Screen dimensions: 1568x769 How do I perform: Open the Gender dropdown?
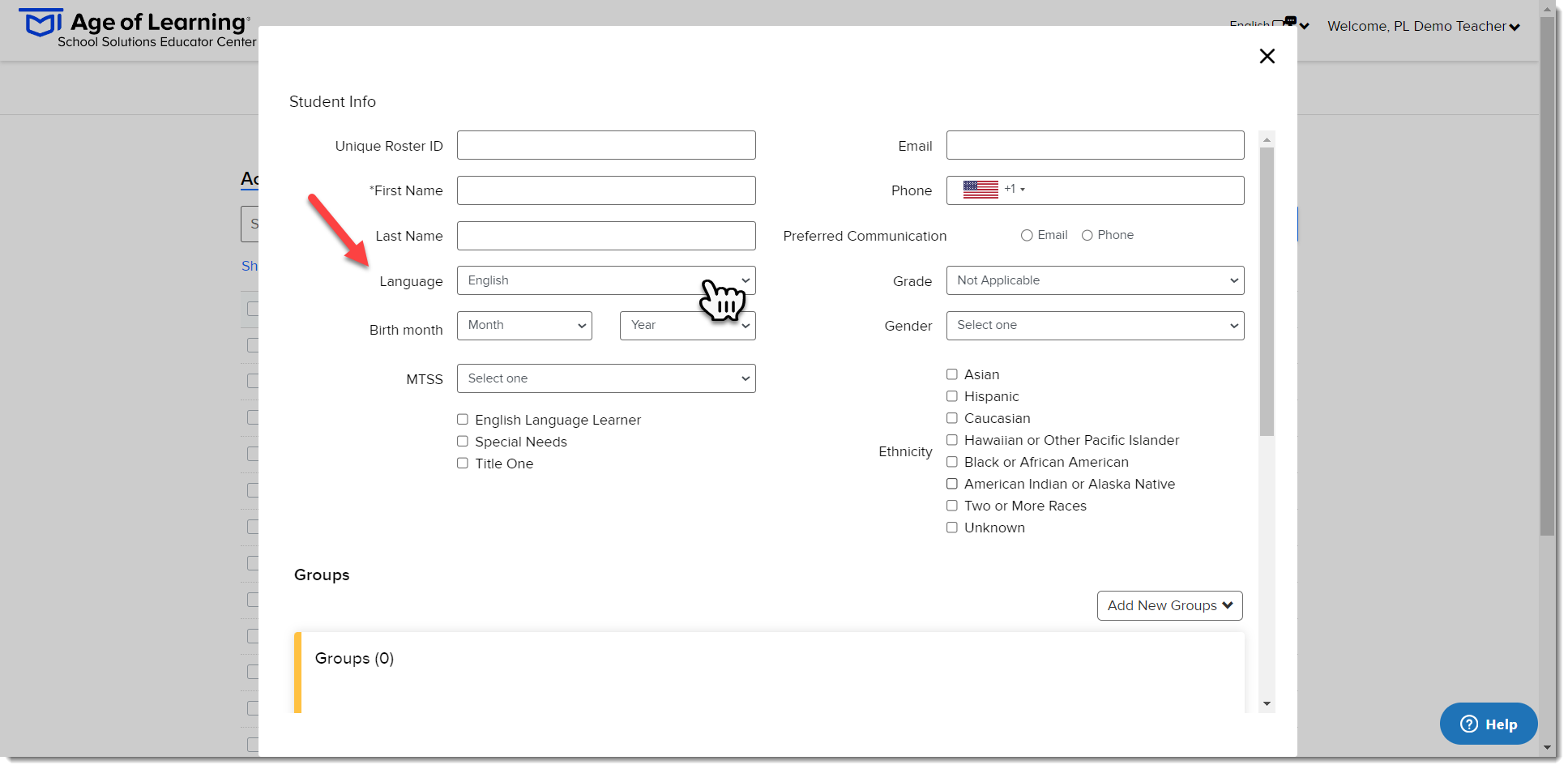1095,326
